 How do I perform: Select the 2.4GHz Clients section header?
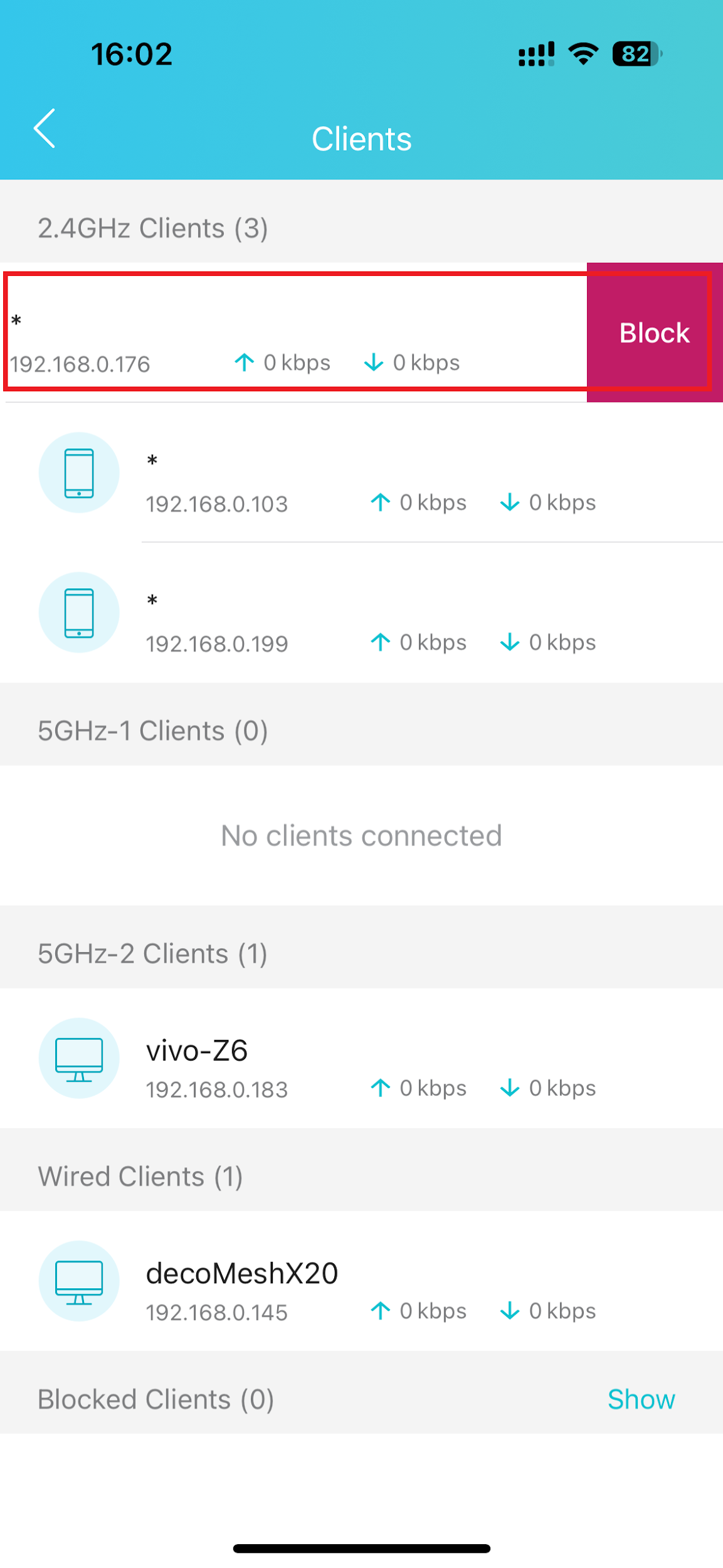click(x=152, y=228)
